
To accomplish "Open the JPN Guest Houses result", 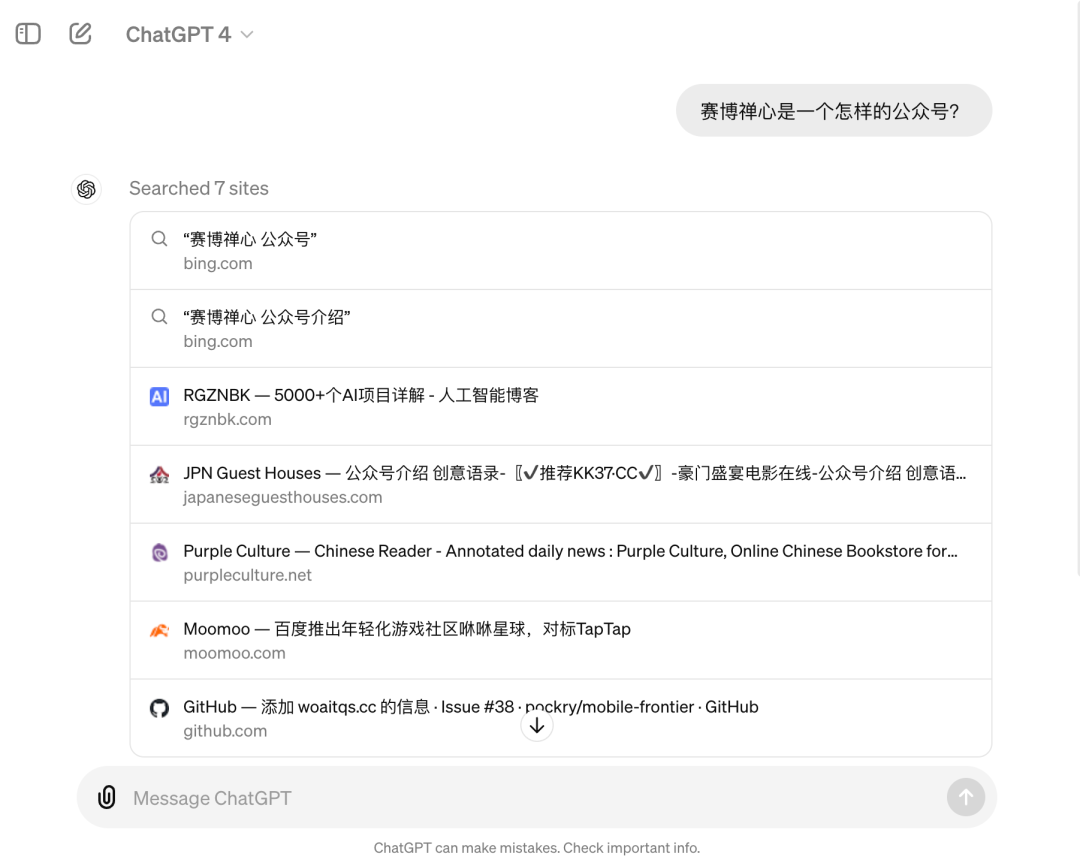I will coord(561,484).
